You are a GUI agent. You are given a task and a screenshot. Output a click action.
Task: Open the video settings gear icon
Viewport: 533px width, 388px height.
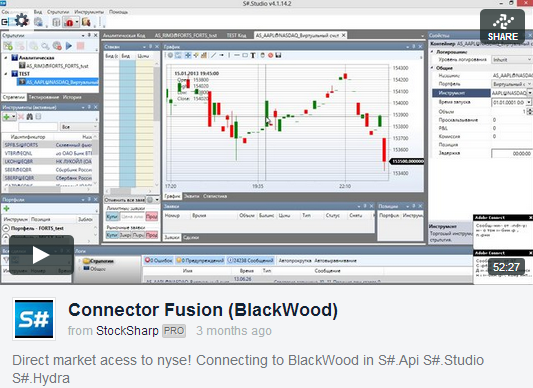coord(22,20)
